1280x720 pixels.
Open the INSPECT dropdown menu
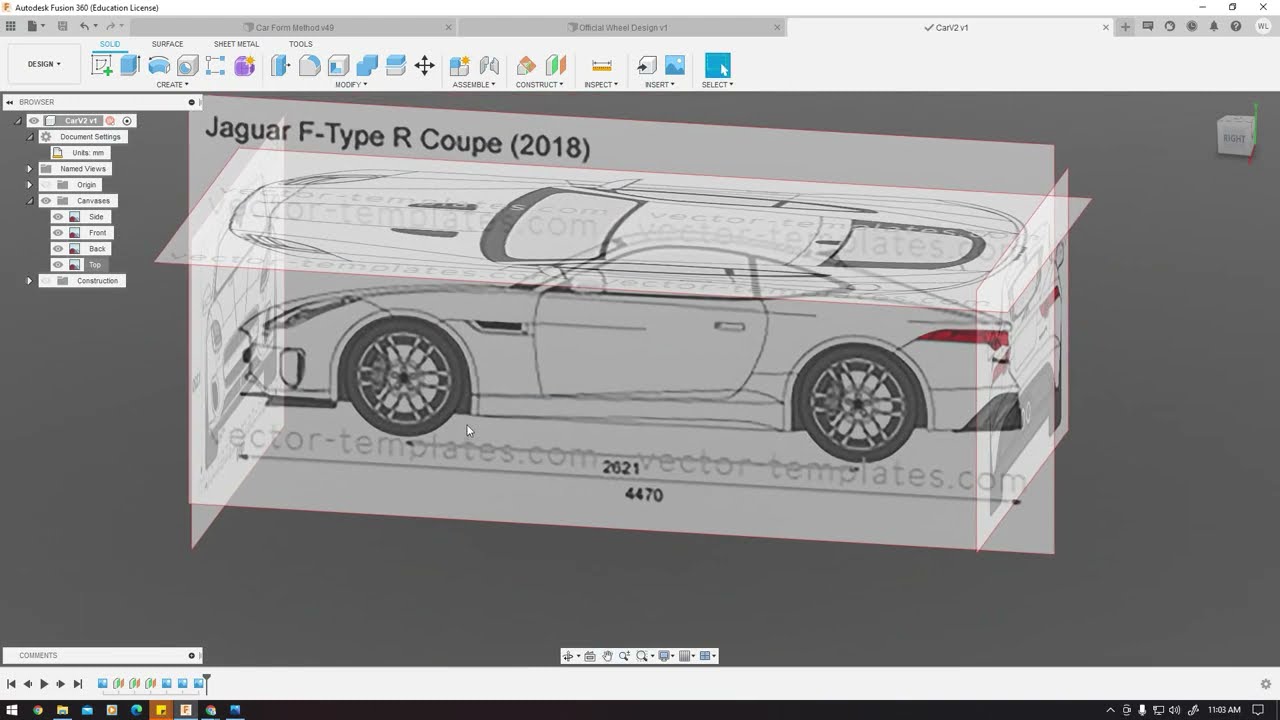point(601,85)
